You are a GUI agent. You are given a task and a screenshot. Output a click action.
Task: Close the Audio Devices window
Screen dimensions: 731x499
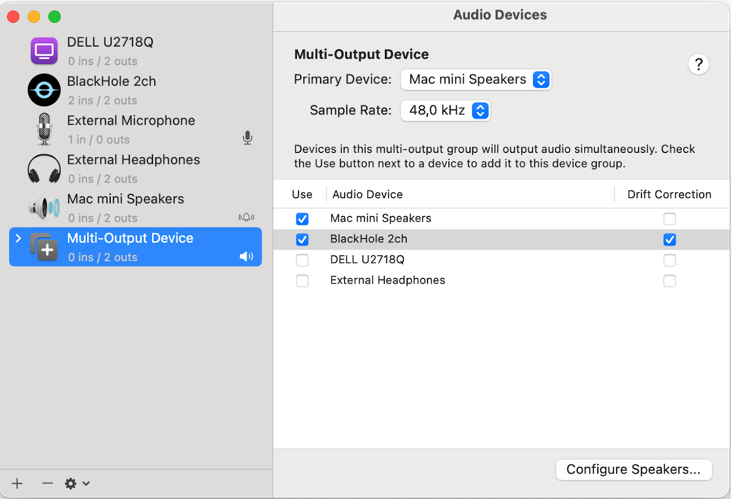pyautogui.click(x=14, y=17)
